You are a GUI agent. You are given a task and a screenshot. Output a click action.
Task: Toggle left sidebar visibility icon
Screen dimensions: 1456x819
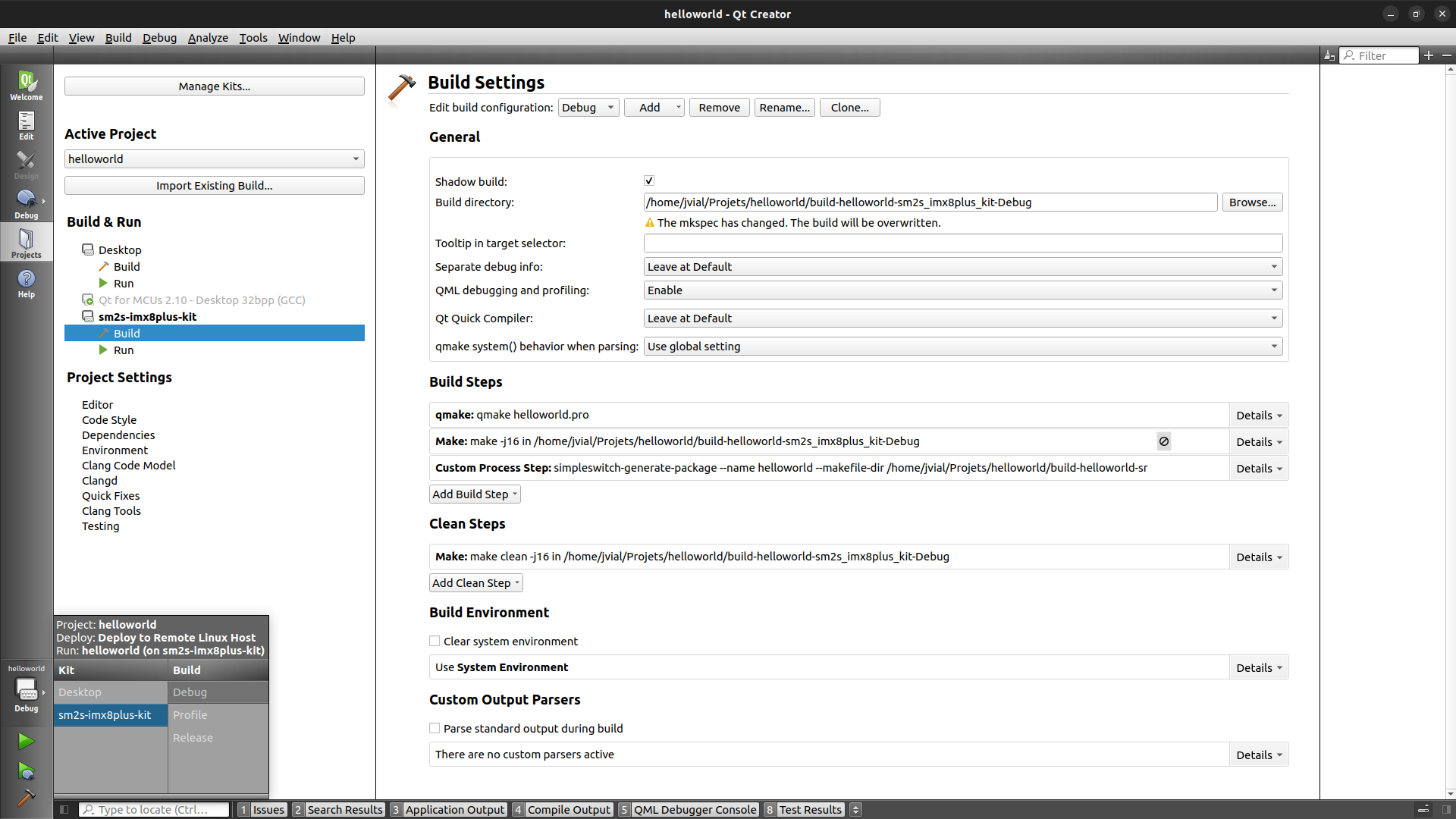(x=64, y=809)
